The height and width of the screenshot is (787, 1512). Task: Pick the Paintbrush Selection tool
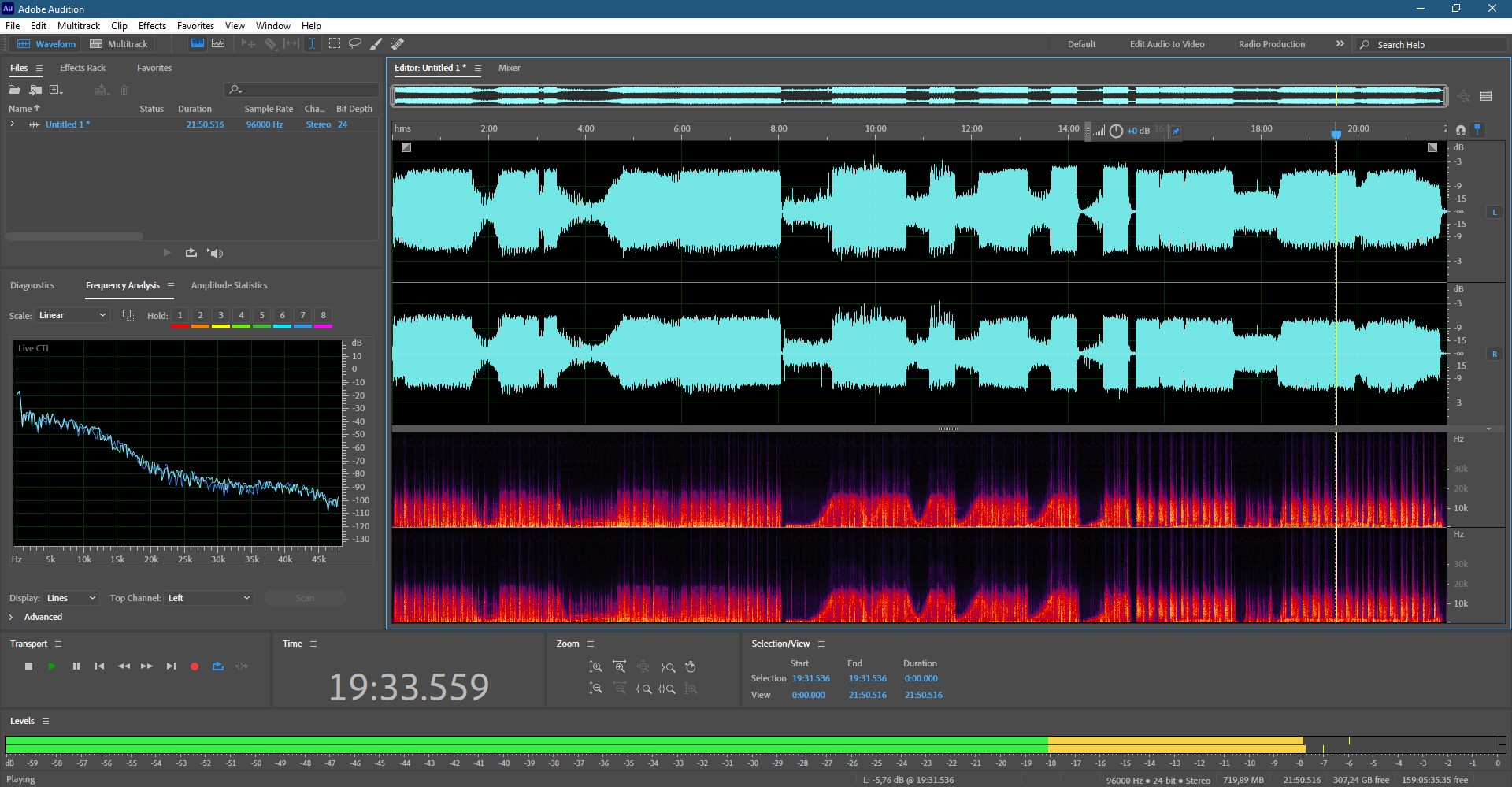(376, 43)
